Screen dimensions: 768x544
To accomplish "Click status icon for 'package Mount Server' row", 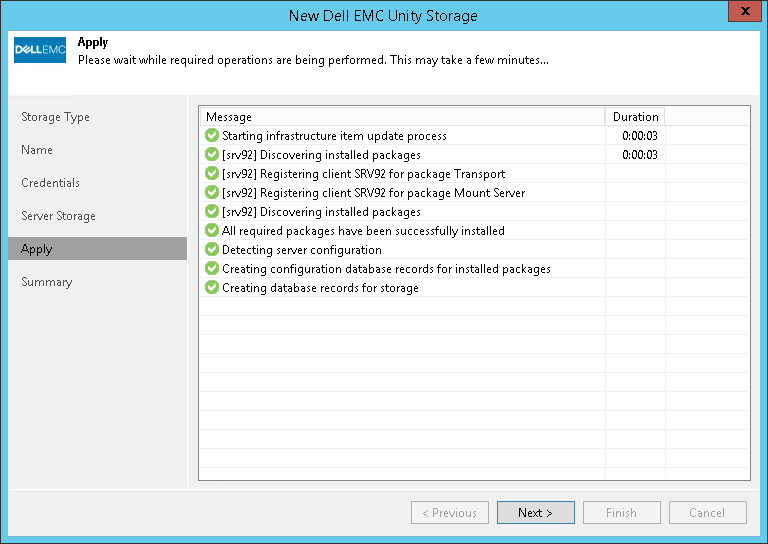I will click(212, 193).
